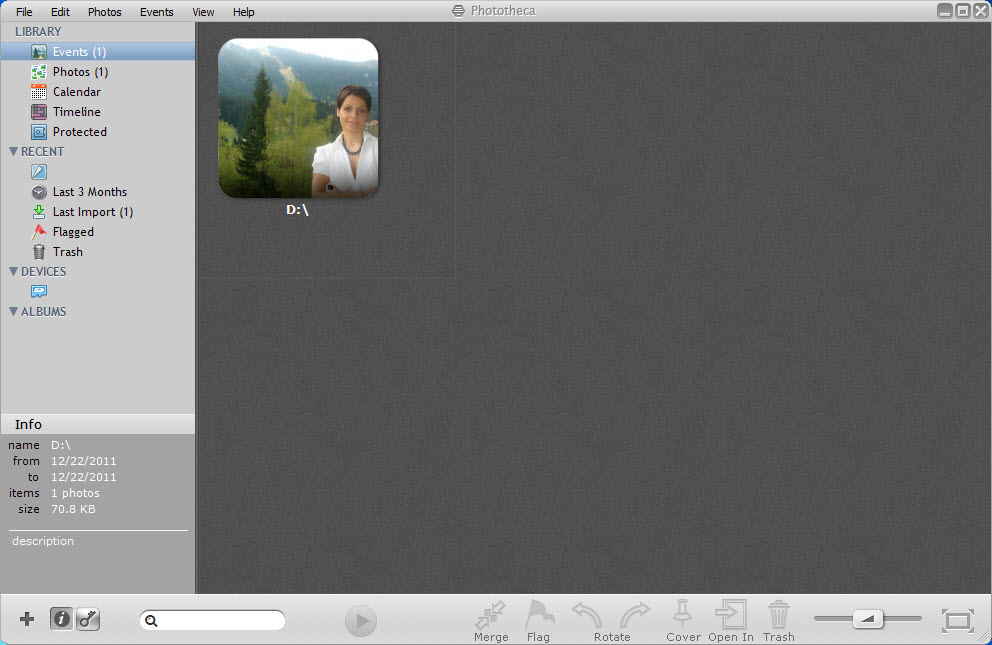Maximize the Phototheca window
This screenshot has width=992, height=645.
coord(963,11)
